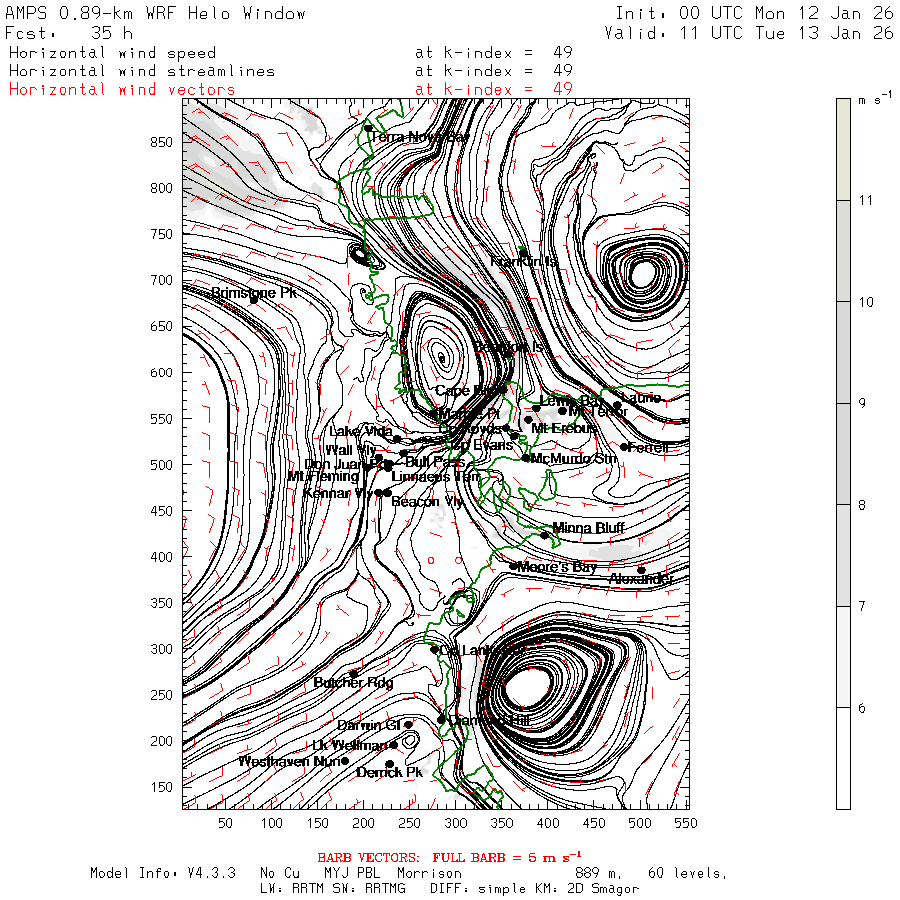The height and width of the screenshot is (900, 900).
Task: Click the colorbar segment between 8 and 9
Action: point(843,454)
